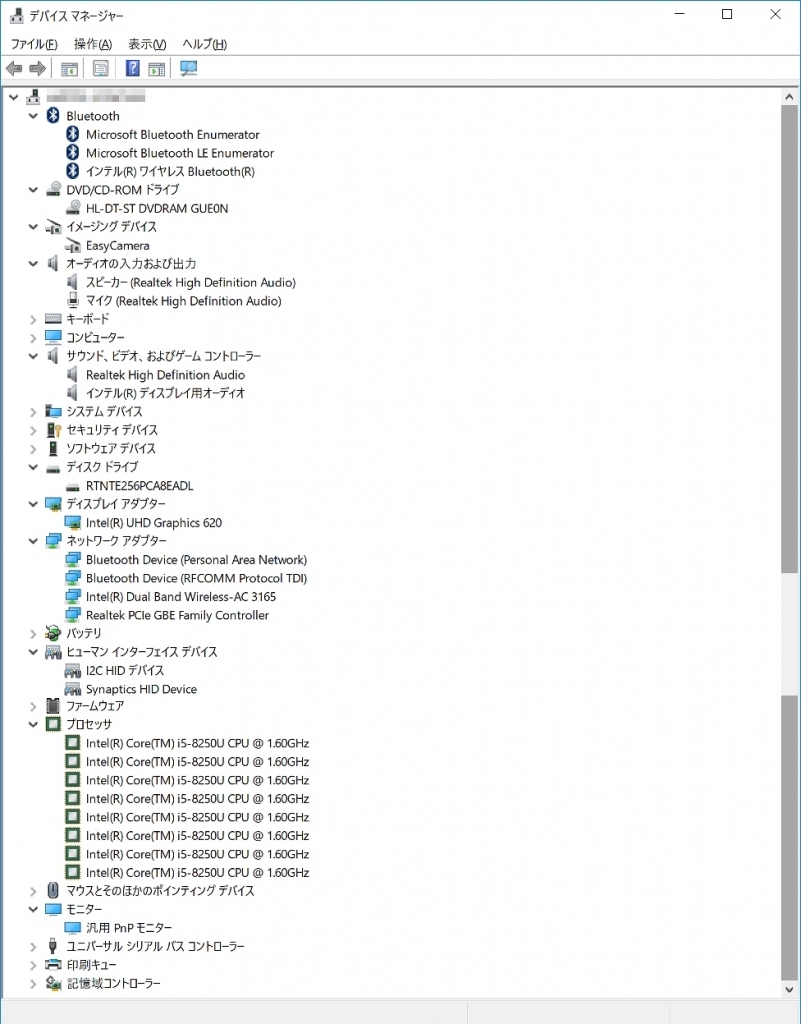801x1024 pixels.
Task: Select Intel(R) Dual Band Wireless-AC 3165
Action: 181,596
